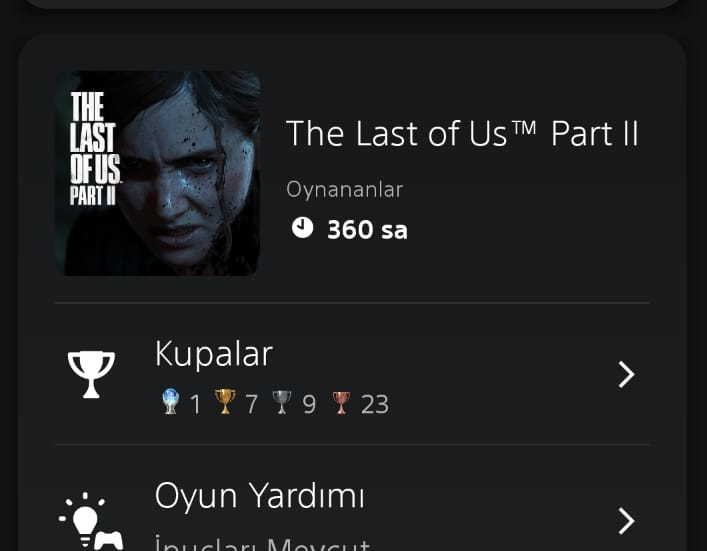The width and height of the screenshot is (707, 551).
Task: Open the Kupalar menu entry
Action: tap(353, 374)
